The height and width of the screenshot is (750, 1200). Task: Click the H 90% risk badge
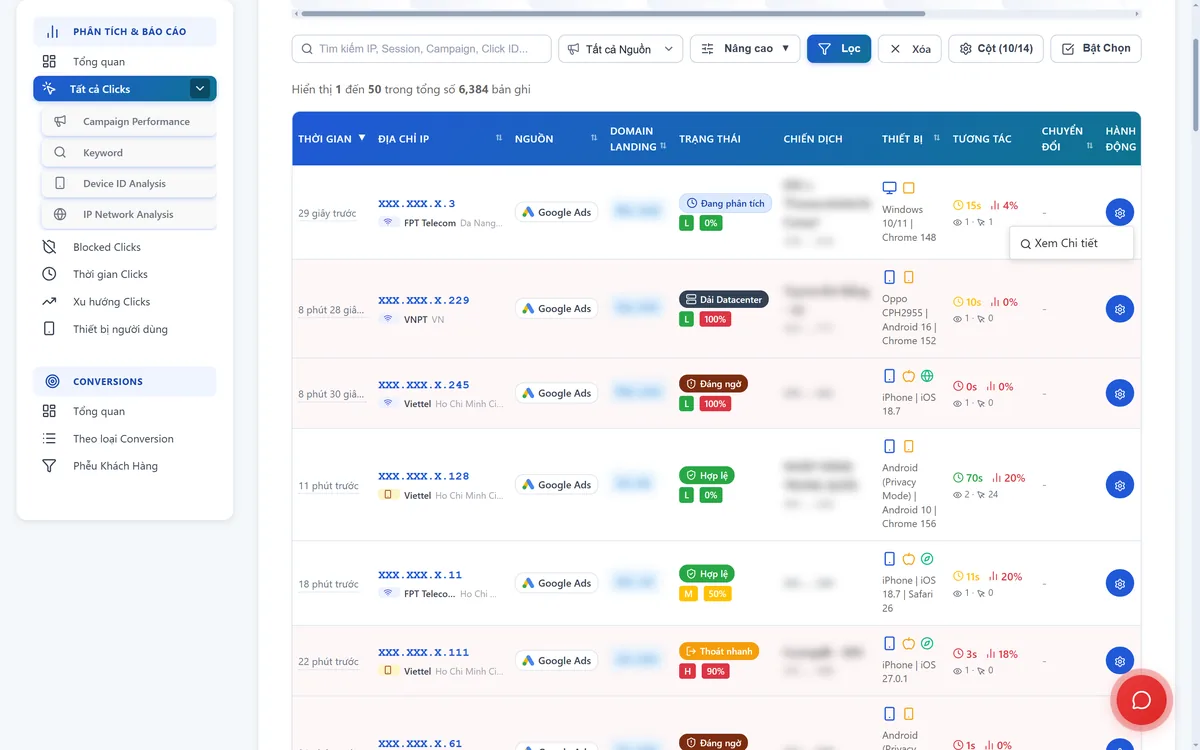click(x=705, y=671)
